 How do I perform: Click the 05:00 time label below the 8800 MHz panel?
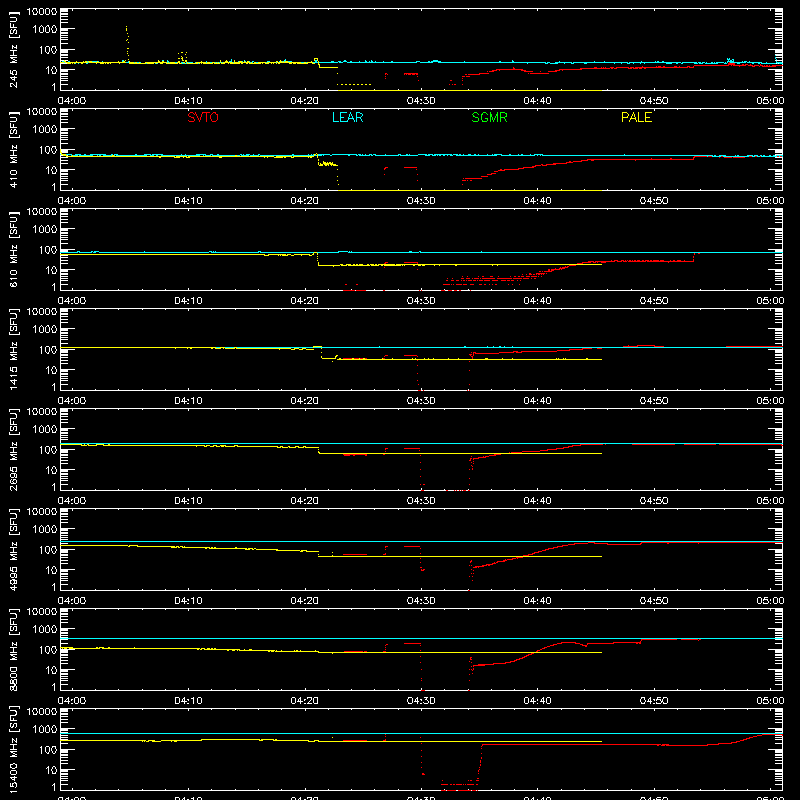tap(770, 701)
